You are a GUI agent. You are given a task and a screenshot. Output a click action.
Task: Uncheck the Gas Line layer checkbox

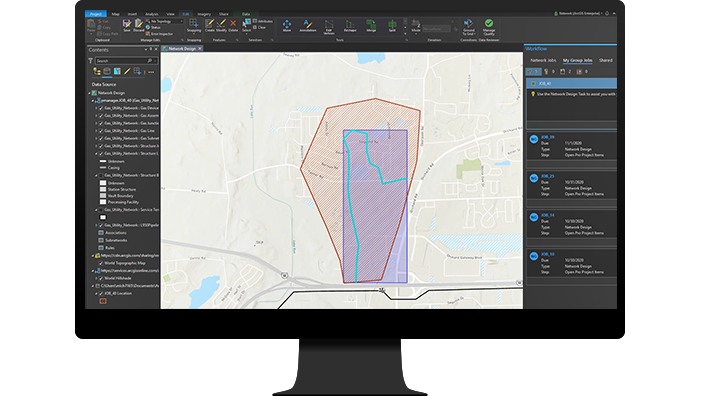tap(101, 131)
